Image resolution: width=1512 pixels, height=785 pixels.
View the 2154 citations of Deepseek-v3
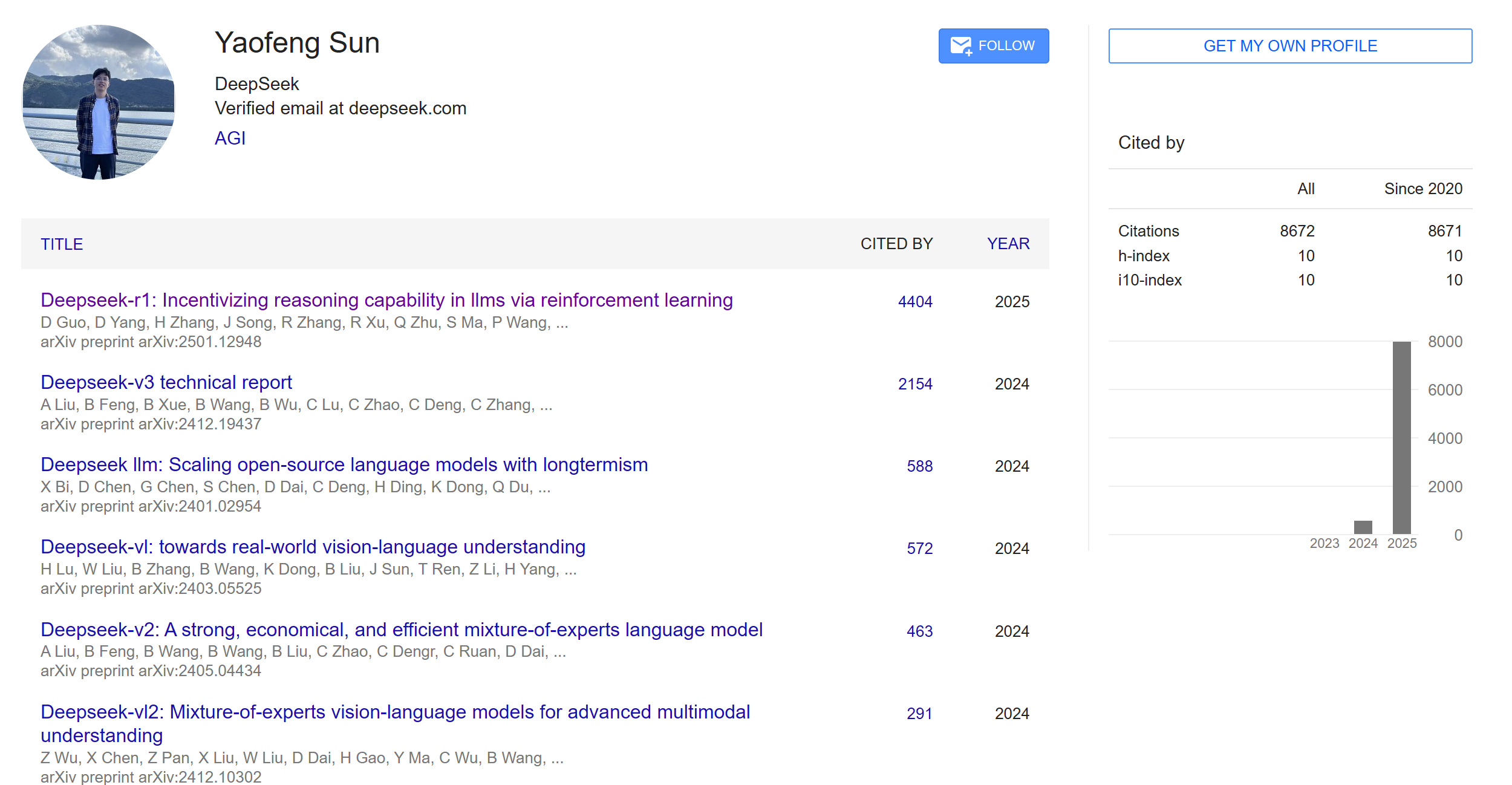[x=914, y=384]
